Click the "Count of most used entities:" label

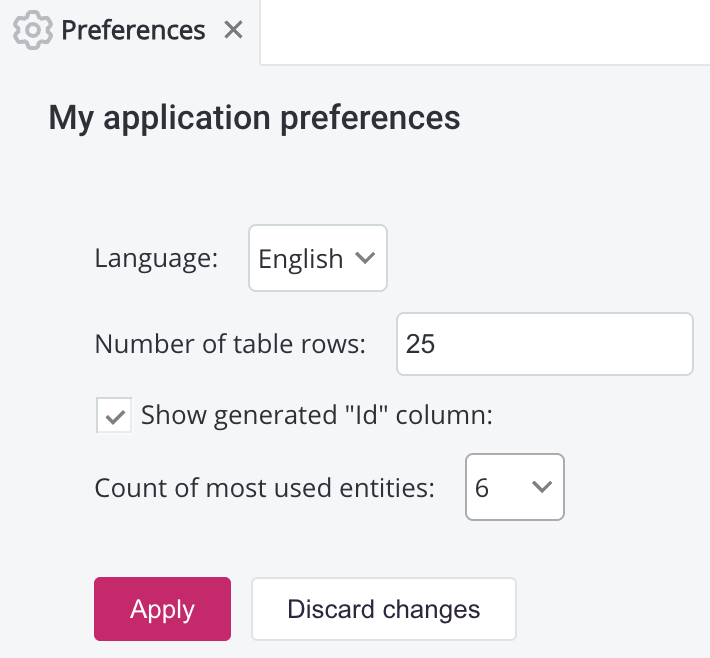(265, 488)
